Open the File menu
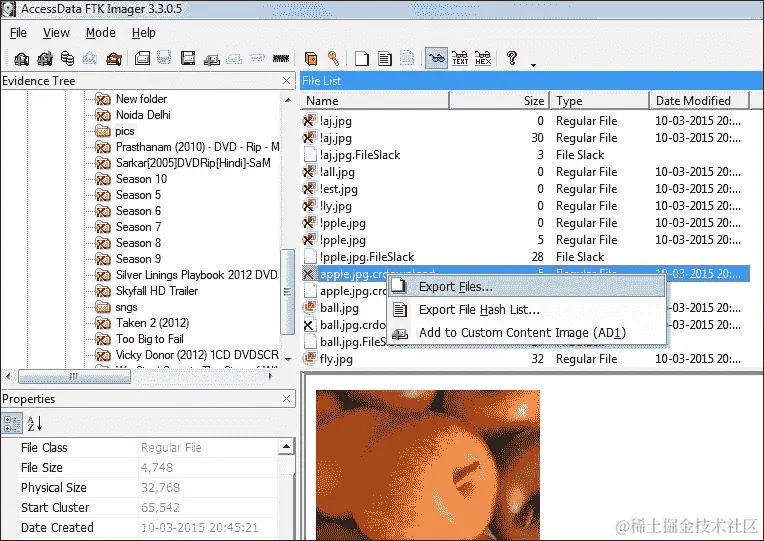 (18, 33)
